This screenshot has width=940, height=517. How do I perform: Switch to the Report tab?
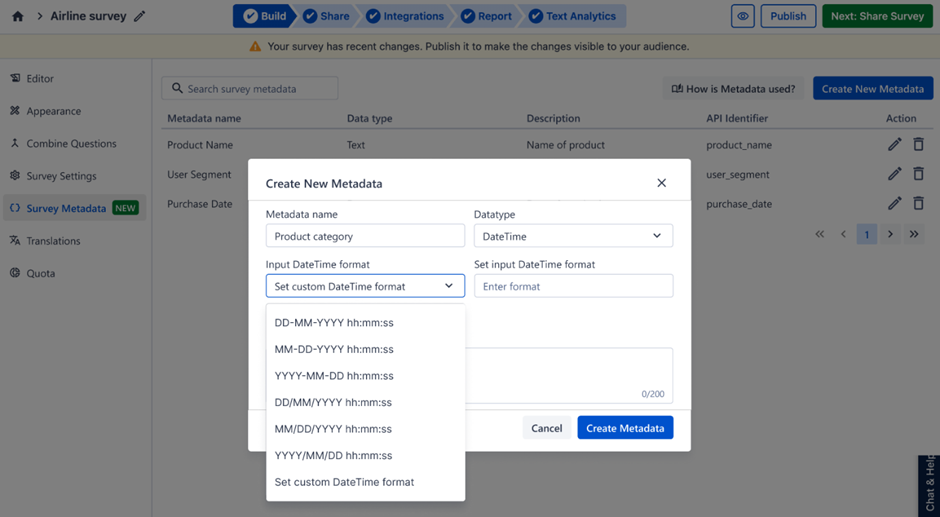click(x=488, y=16)
